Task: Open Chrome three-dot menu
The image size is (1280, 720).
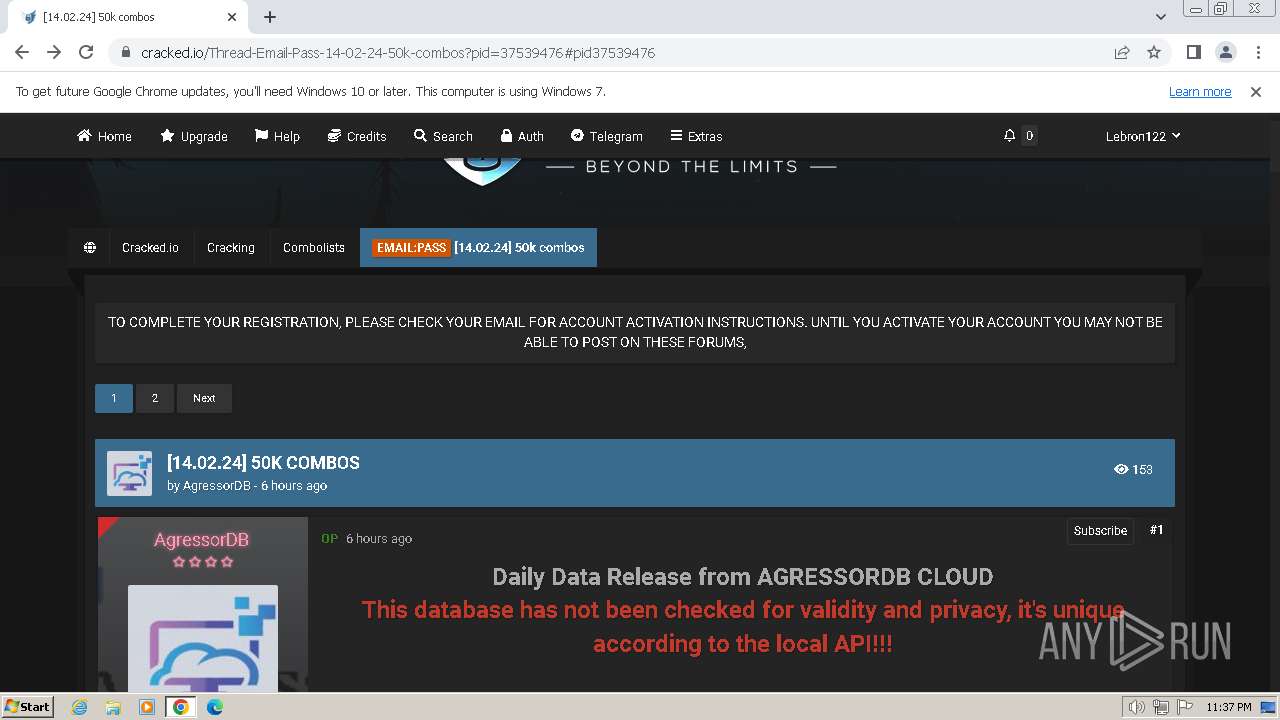Action: click(1257, 52)
